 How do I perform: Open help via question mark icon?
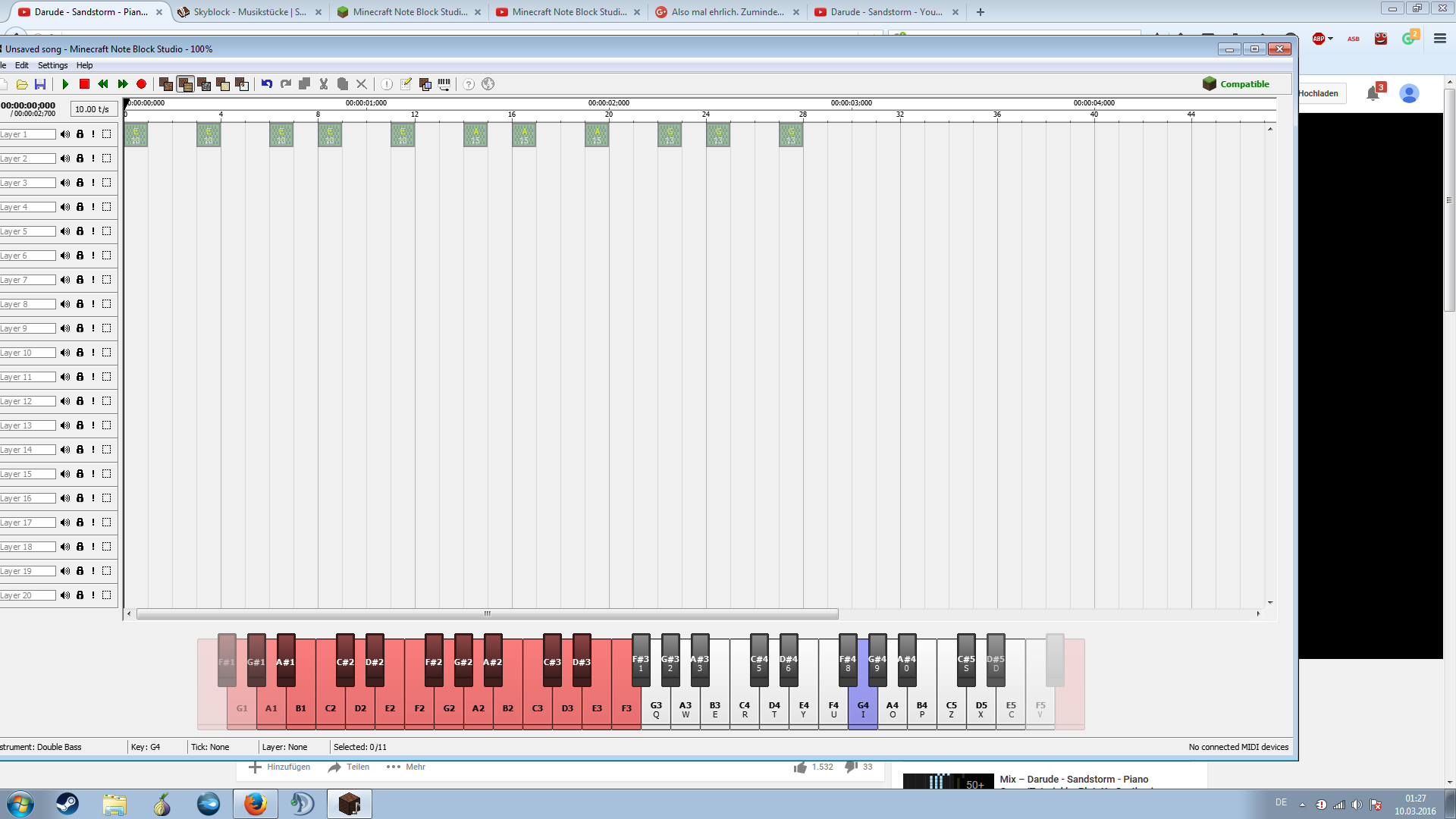pyautogui.click(x=469, y=84)
